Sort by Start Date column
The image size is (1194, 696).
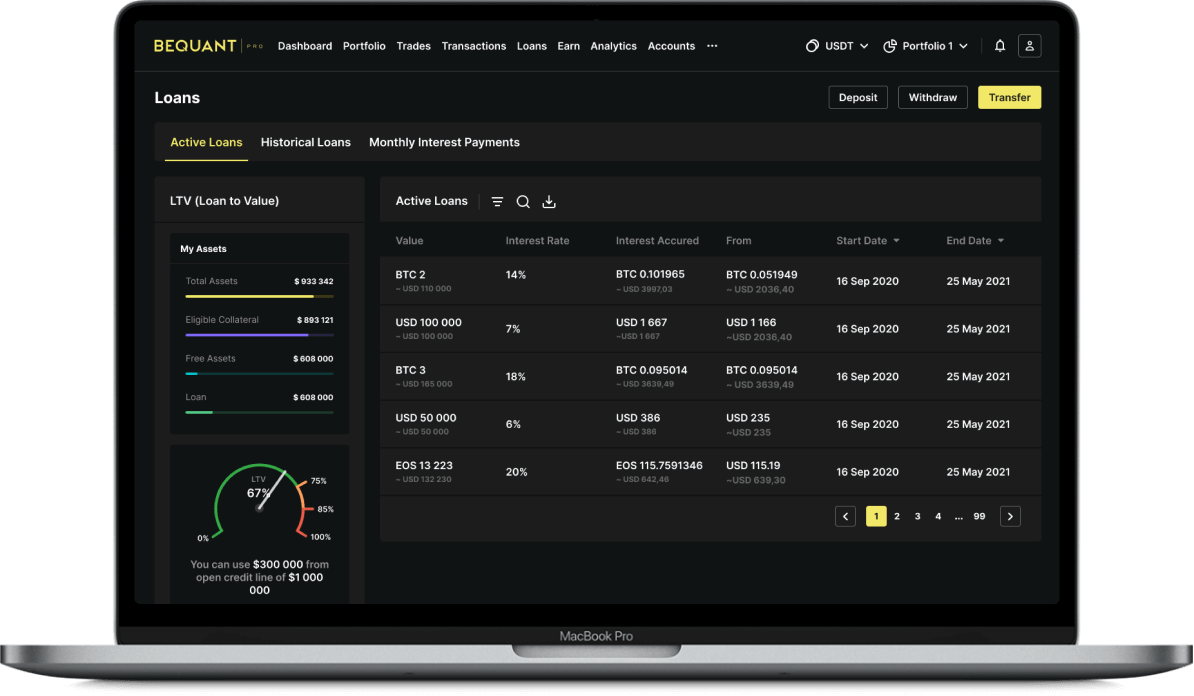point(867,241)
